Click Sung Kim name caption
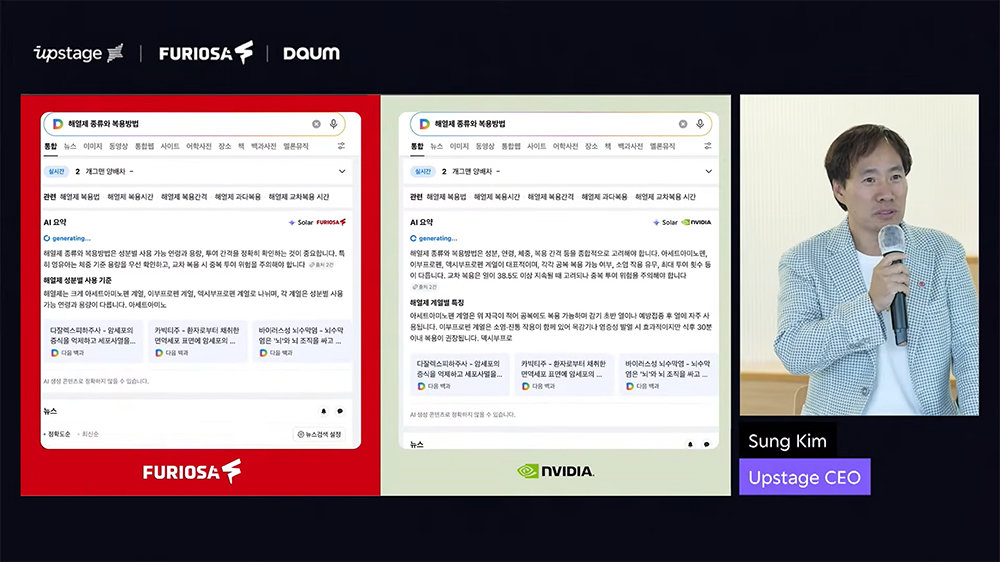 [x=788, y=441]
